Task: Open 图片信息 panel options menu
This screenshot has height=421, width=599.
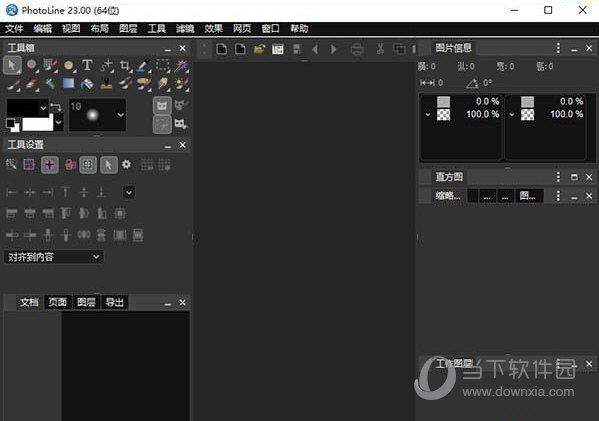Action: pyautogui.click(x=558, y=48)
